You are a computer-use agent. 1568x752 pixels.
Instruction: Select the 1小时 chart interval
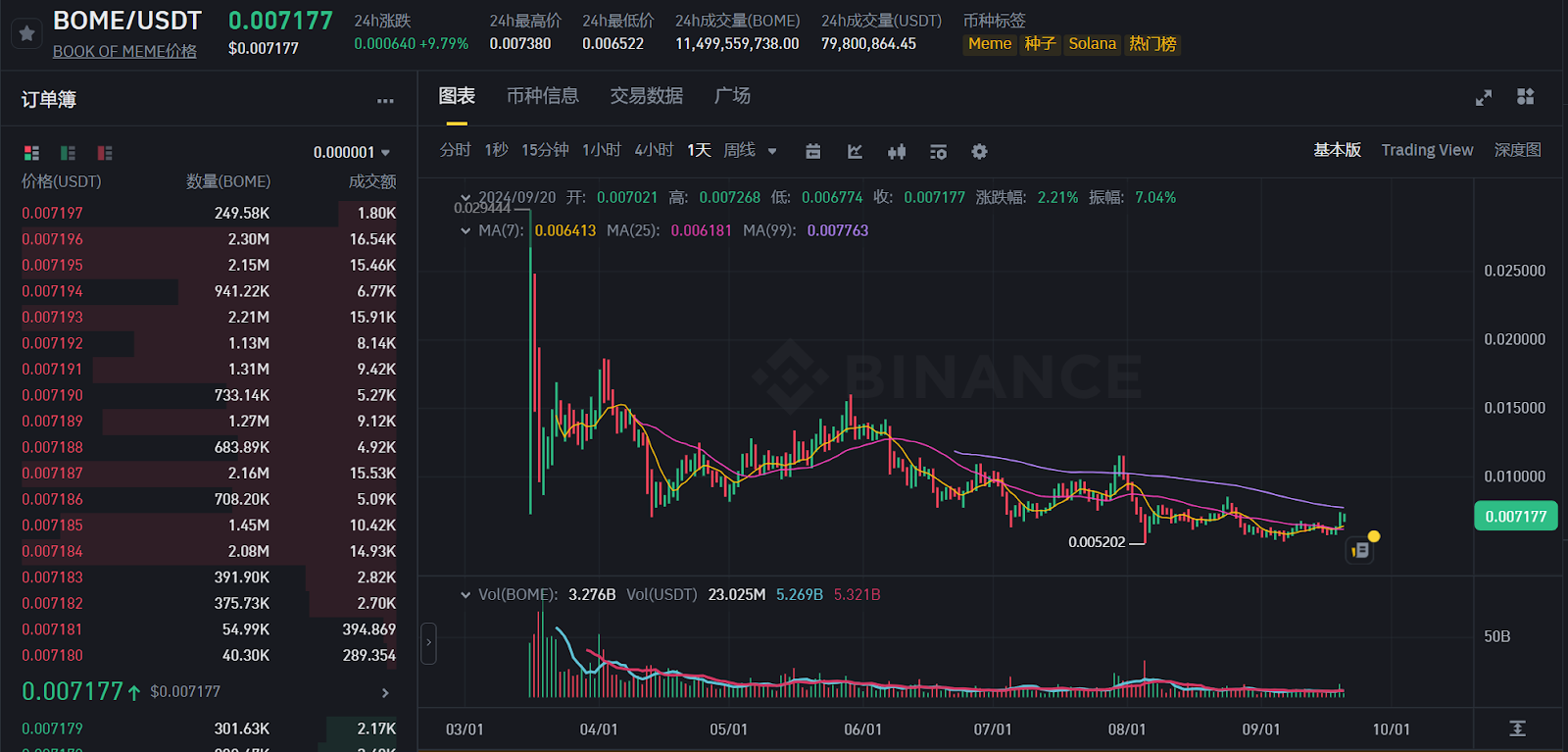[602, 150]
